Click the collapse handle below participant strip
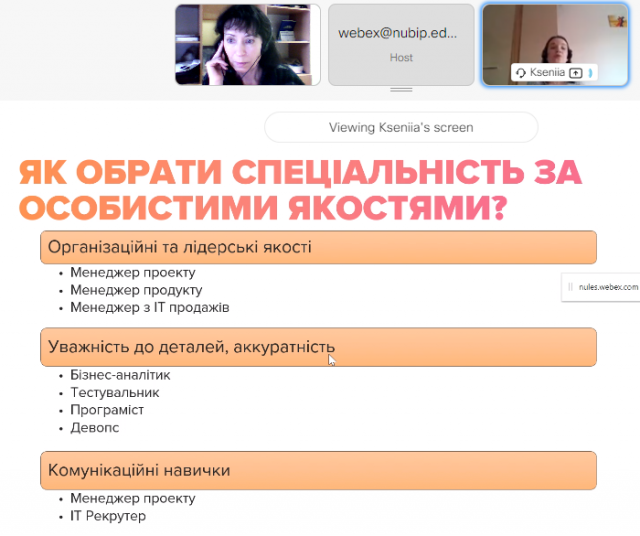The image size is (640, 536). pos(401,90)
